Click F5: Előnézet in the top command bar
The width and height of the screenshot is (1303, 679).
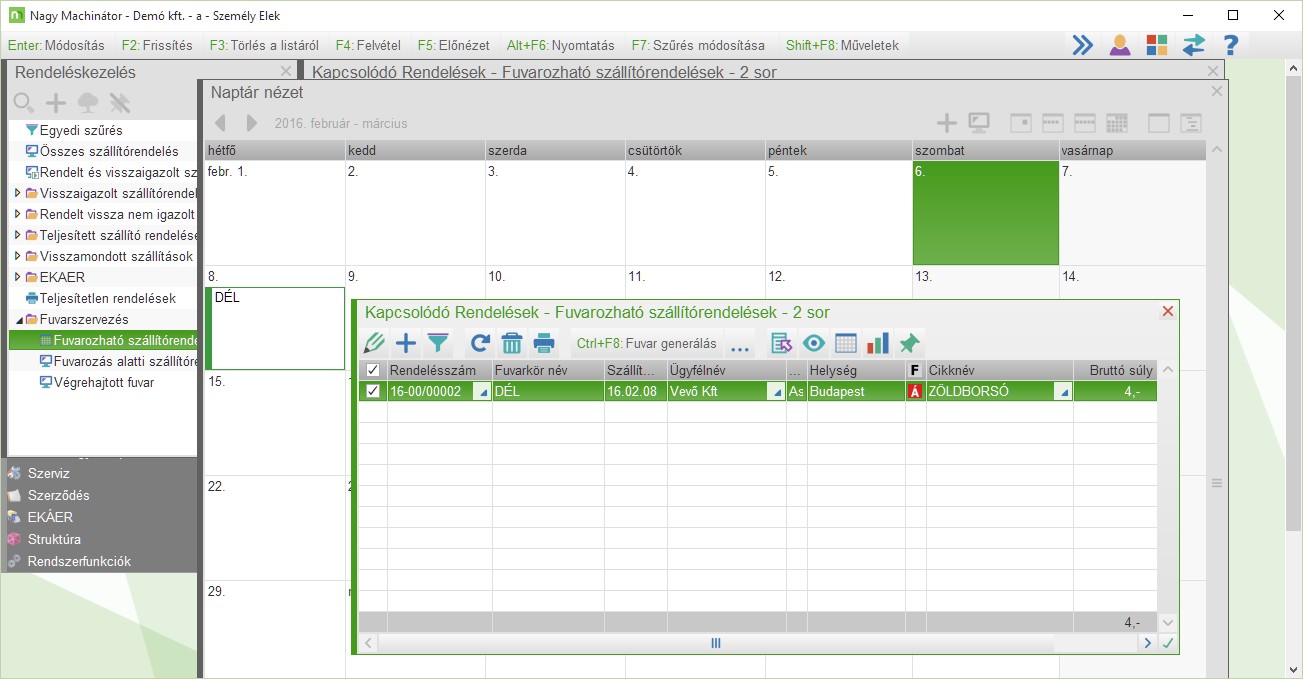453,45
